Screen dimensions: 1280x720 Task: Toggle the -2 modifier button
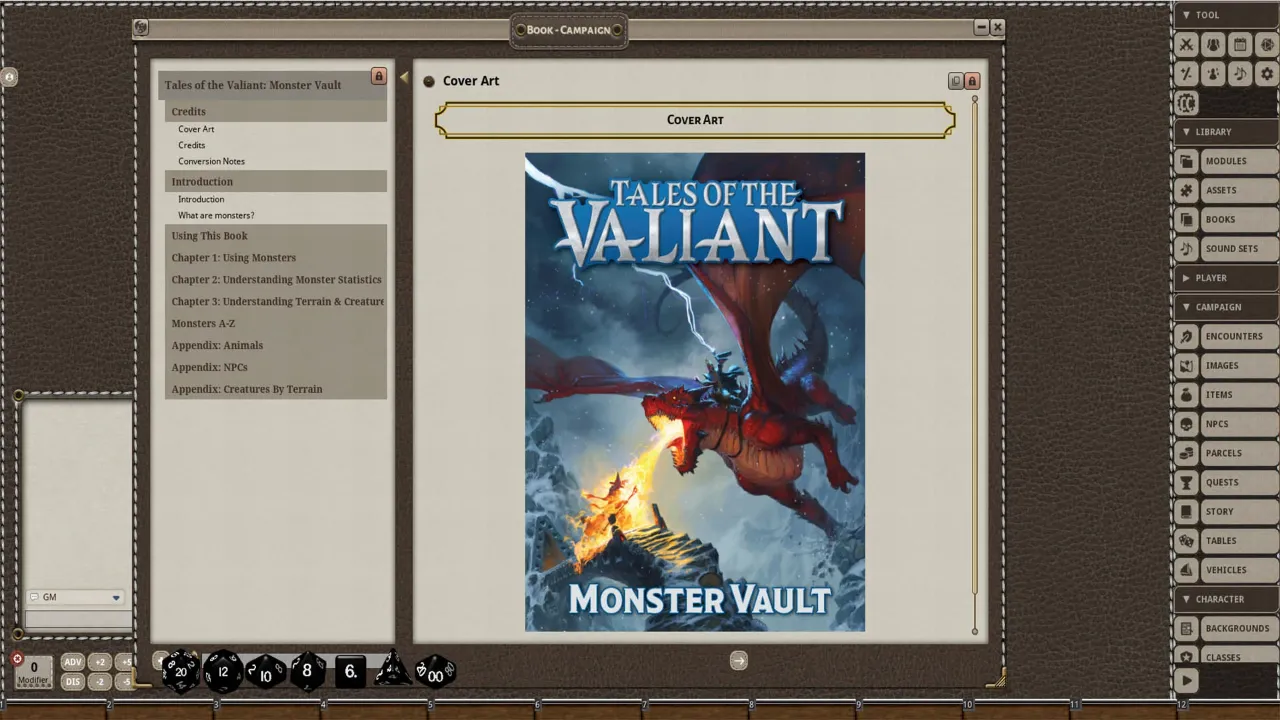(x=99, y=682)
